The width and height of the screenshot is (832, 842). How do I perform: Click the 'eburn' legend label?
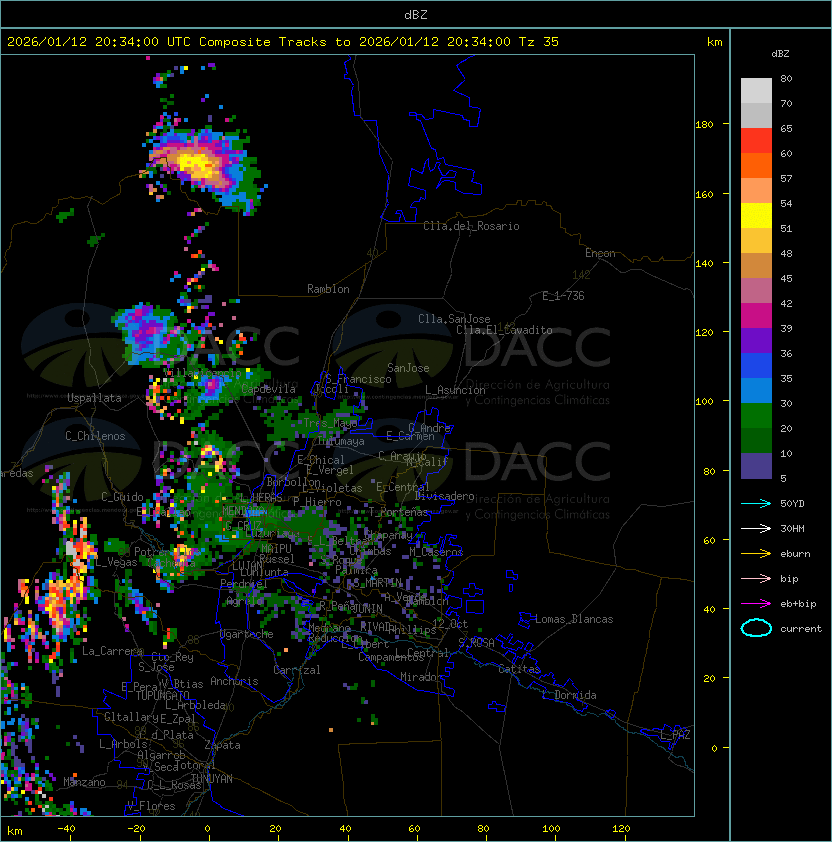(x=795, y=554)
